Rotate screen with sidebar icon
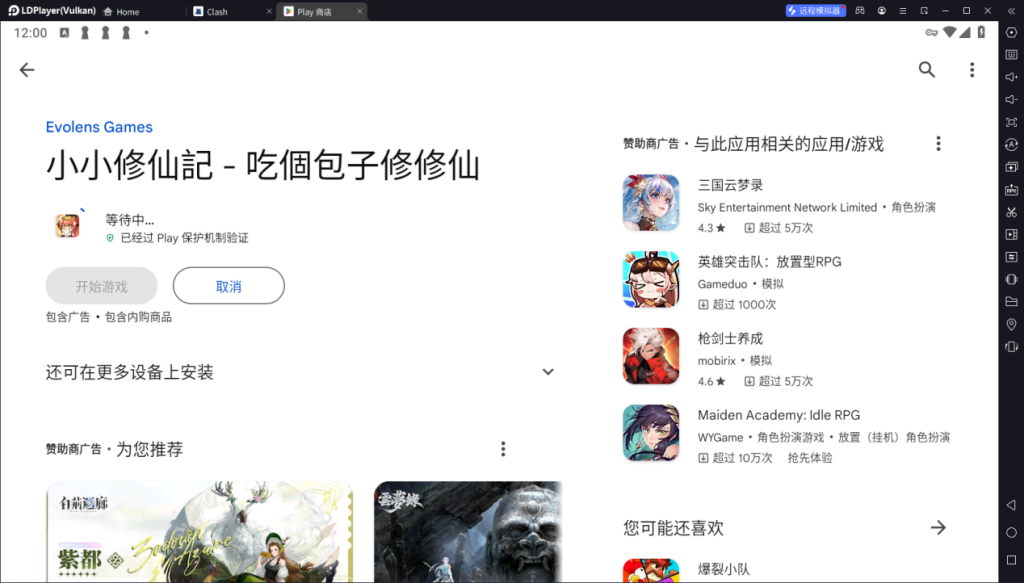 (x=1012, y=347)
